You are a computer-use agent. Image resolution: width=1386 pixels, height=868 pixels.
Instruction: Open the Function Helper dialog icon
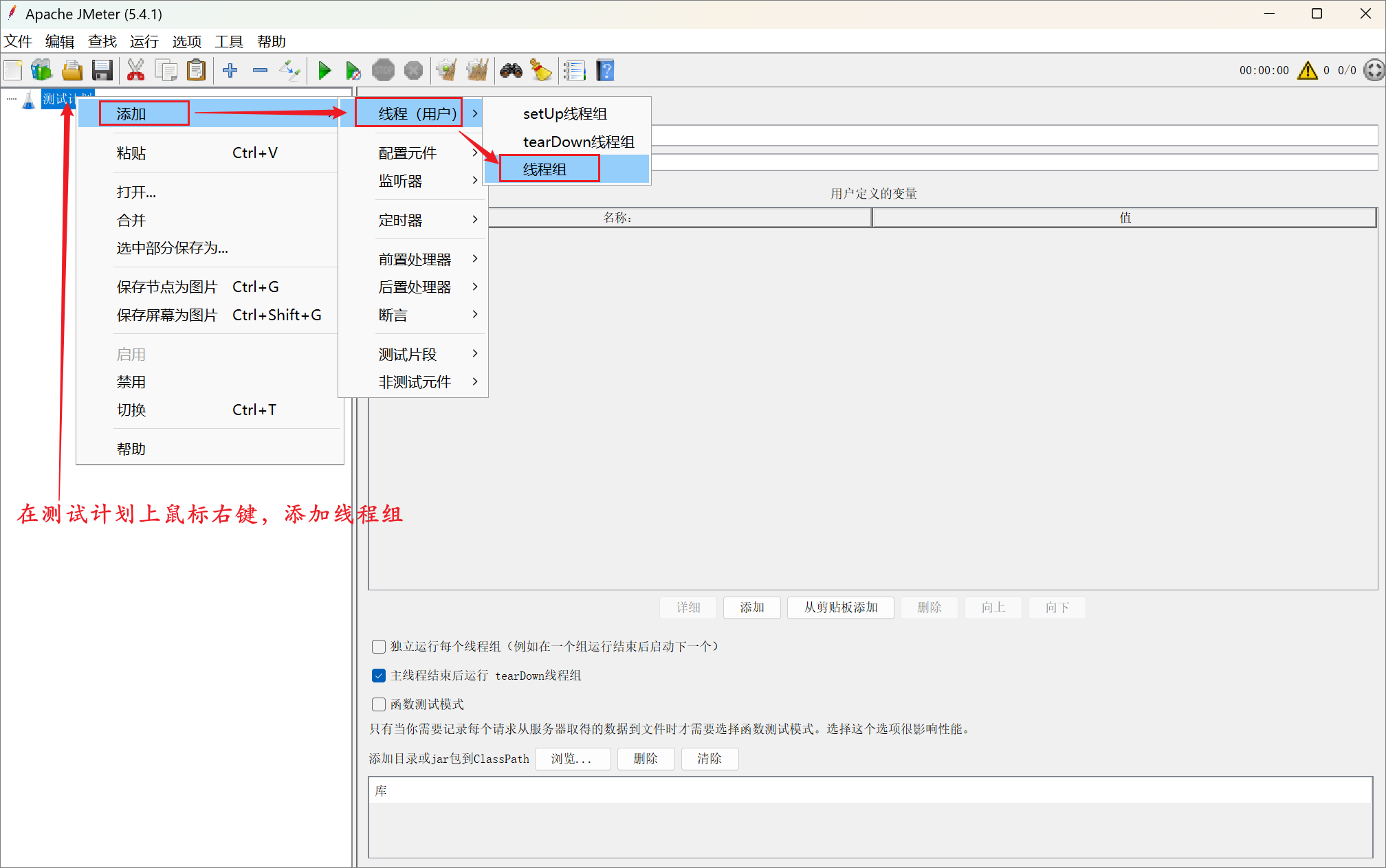point(574,70)
